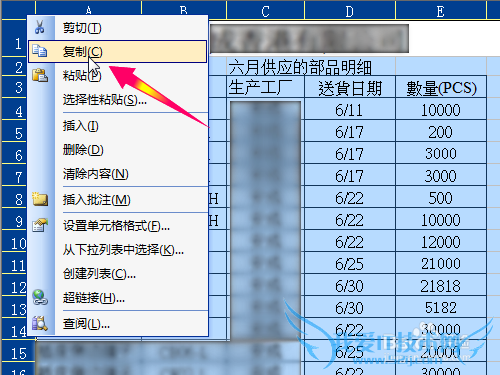Click the Paste clipboard icon
Screen dimensions: 500x375
pyautogui.click(x=40, y=75)
